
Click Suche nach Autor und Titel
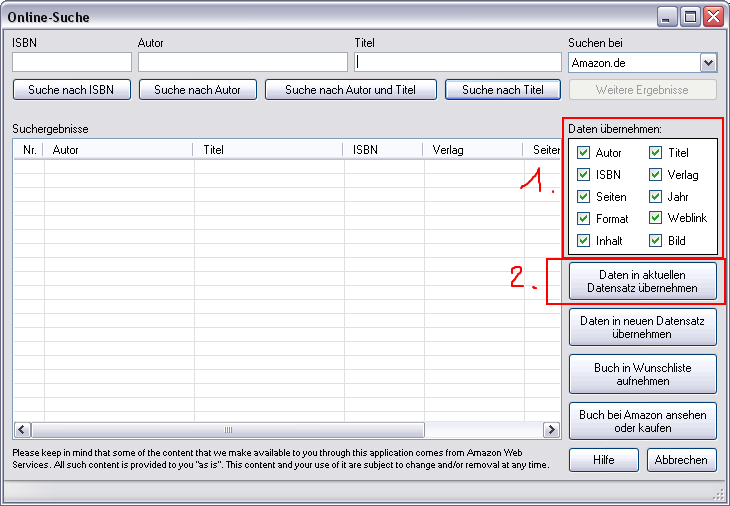pos(350,90)
